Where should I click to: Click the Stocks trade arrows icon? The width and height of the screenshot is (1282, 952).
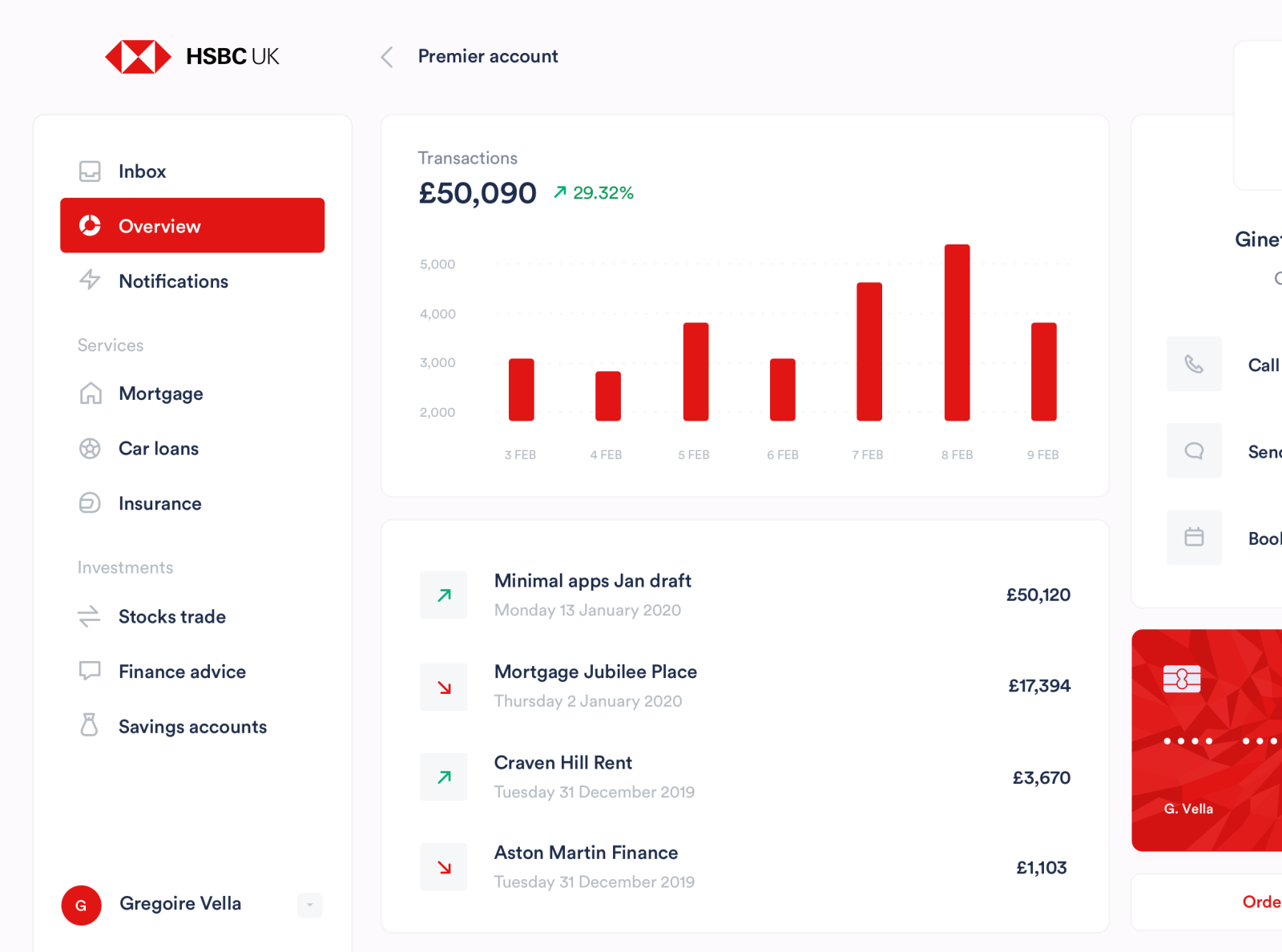click(x=90, y=616)
